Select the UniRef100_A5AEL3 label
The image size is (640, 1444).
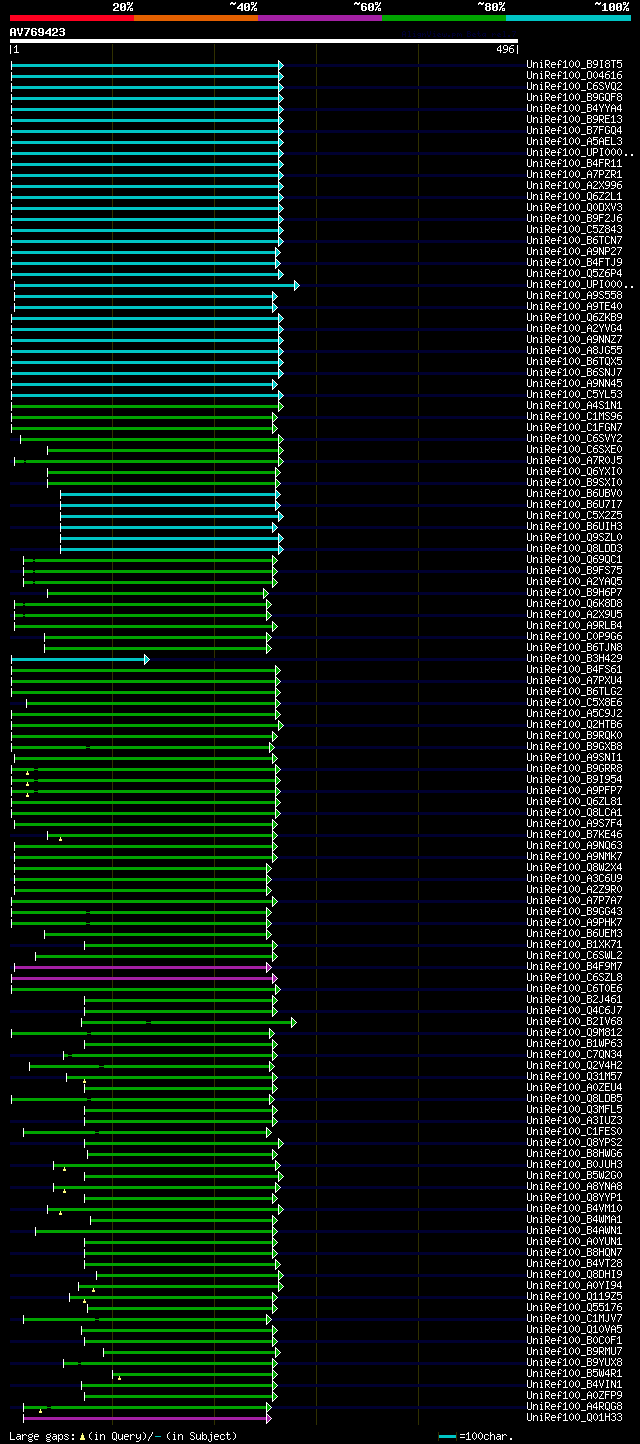click(x=574, y=141)
